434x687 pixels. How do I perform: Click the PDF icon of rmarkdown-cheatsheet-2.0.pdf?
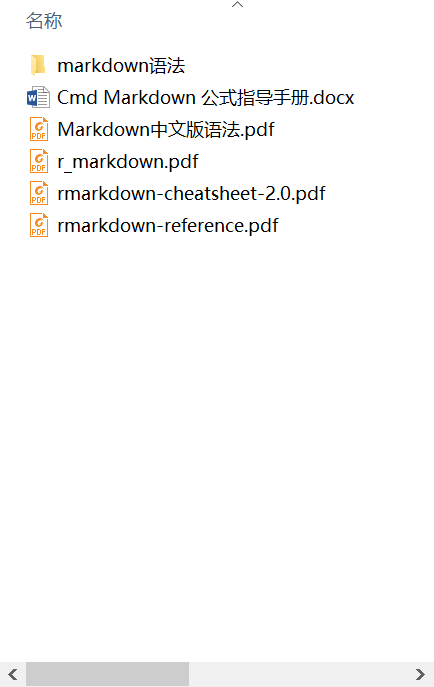[x=39, y=193]
